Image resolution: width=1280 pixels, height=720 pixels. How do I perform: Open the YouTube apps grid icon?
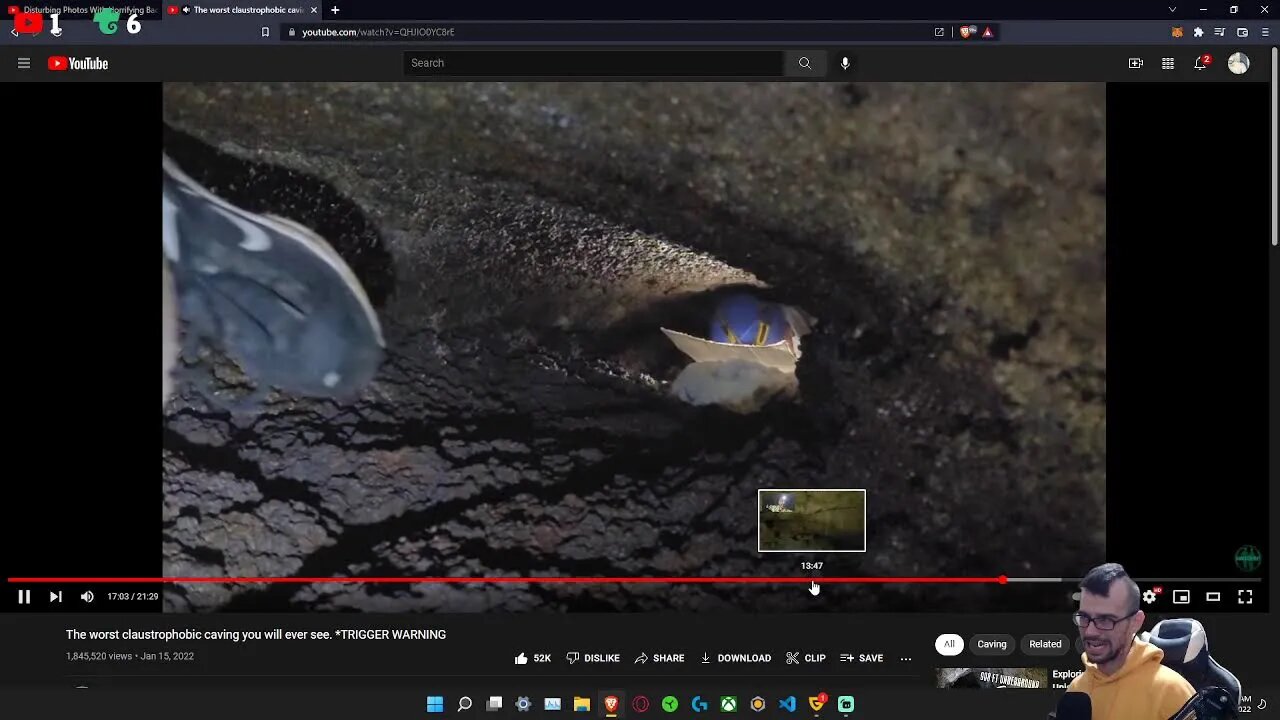[x=1168, y=63]
